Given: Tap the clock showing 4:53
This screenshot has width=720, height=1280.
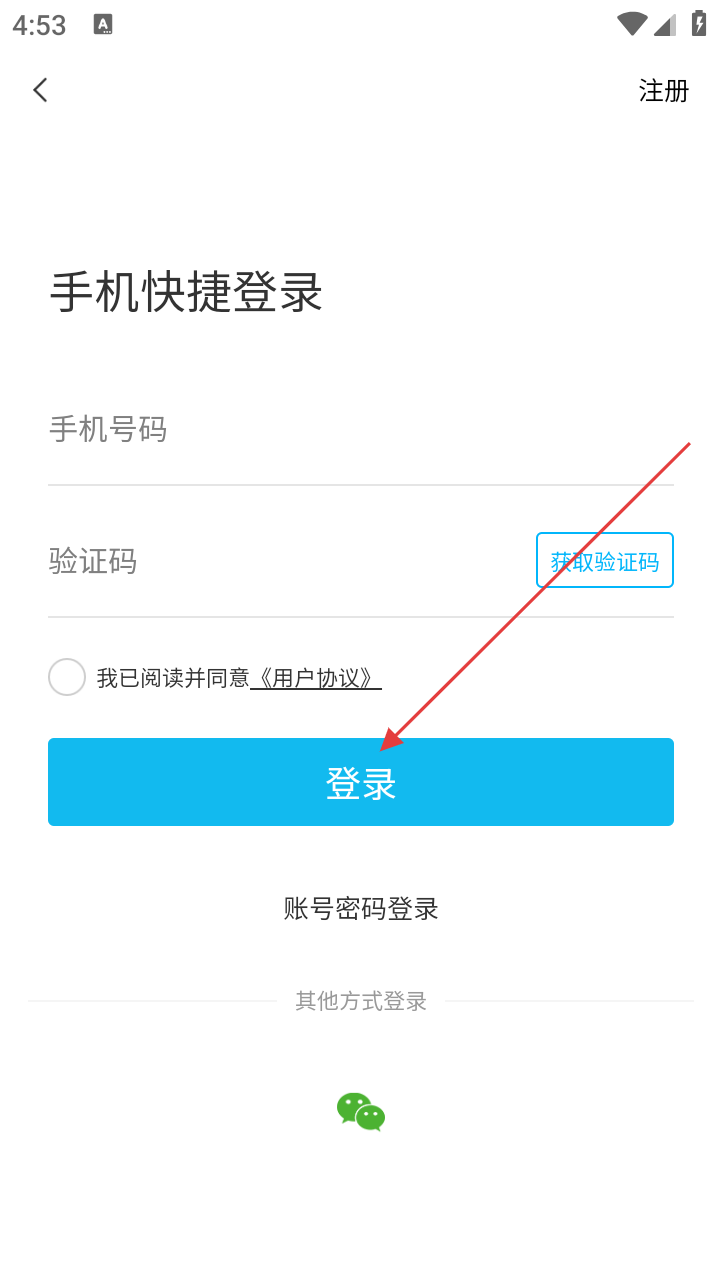Looking at the screenshot, I should [39, 26].
